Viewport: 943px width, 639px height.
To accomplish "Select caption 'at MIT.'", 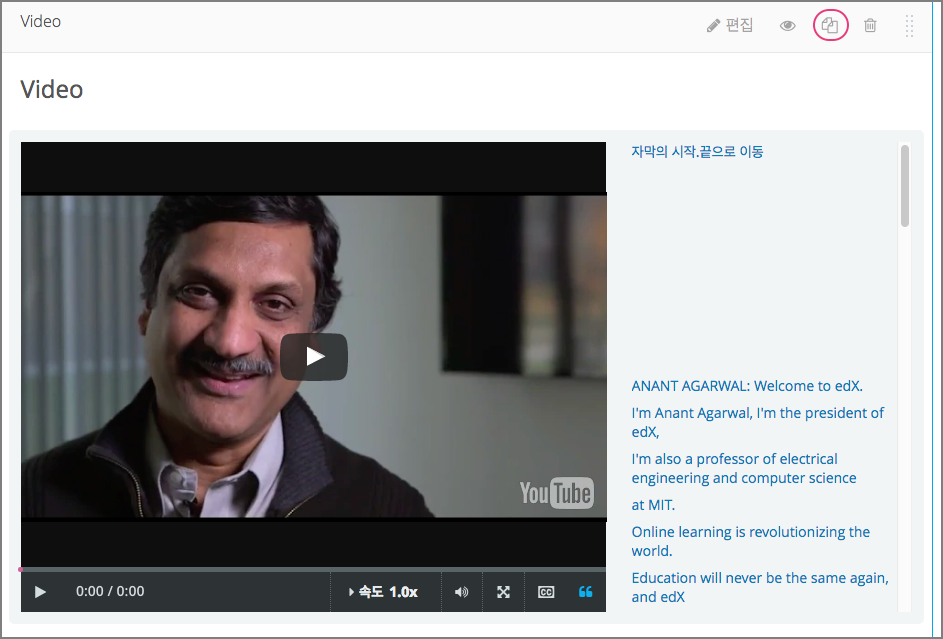I will 653,505.
